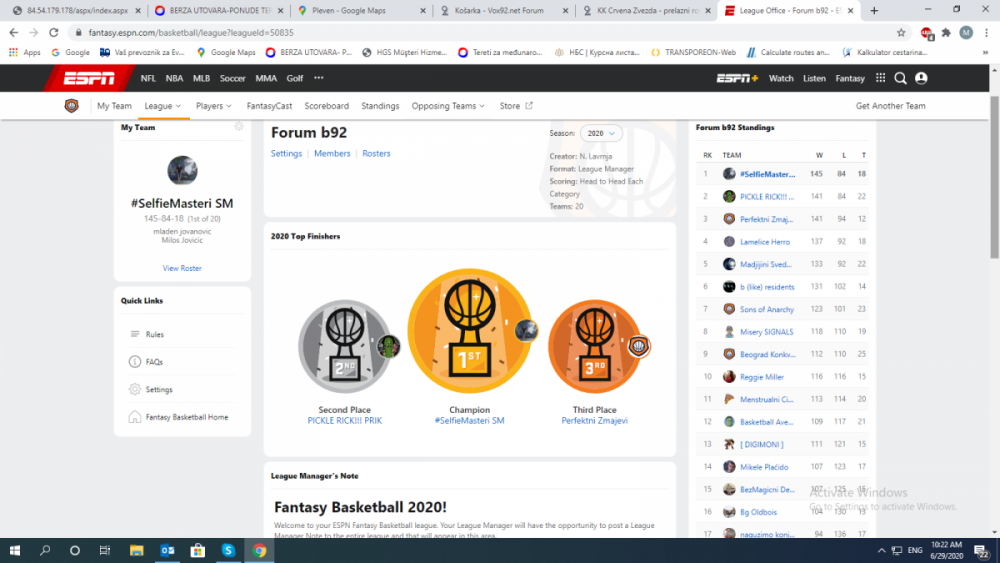Viewport: 1000px width, 563px height.
Task: Open Chrome extensions puzzle icon
Action: (x=946, y=32)
